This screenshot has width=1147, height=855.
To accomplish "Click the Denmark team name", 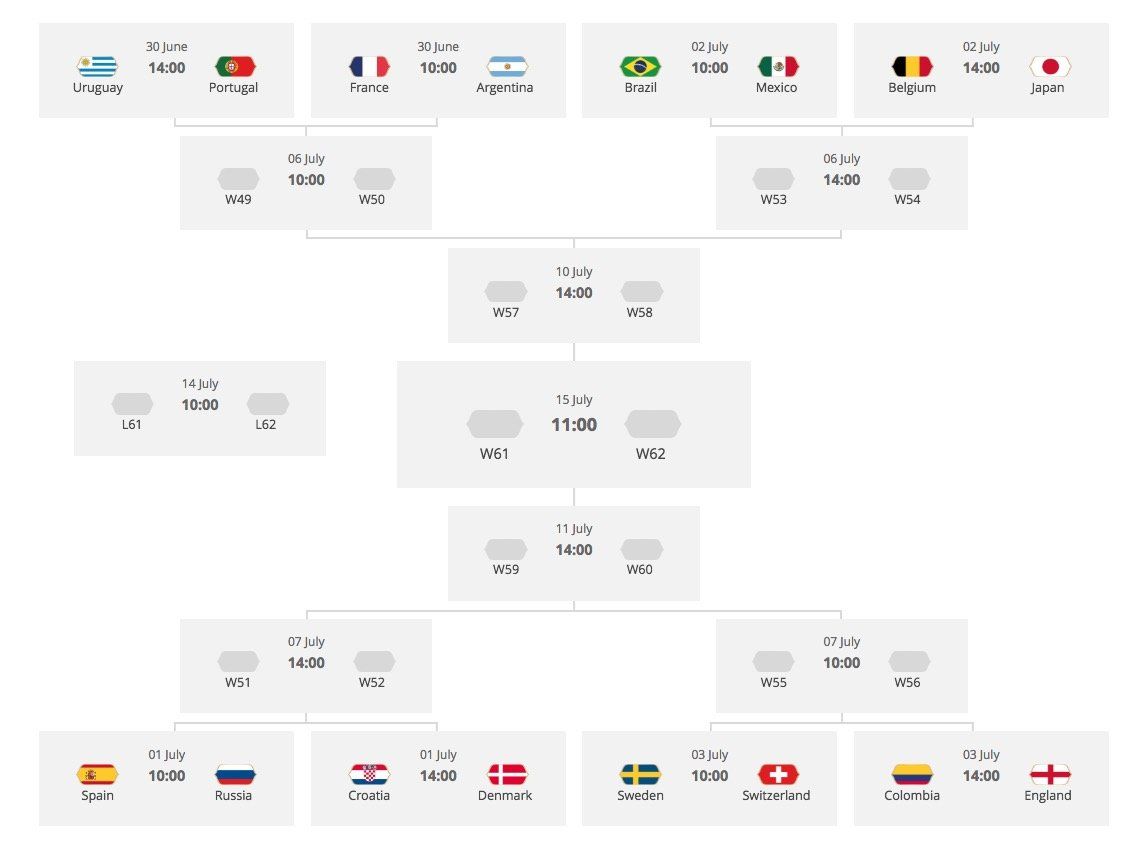I will [507, 796].
